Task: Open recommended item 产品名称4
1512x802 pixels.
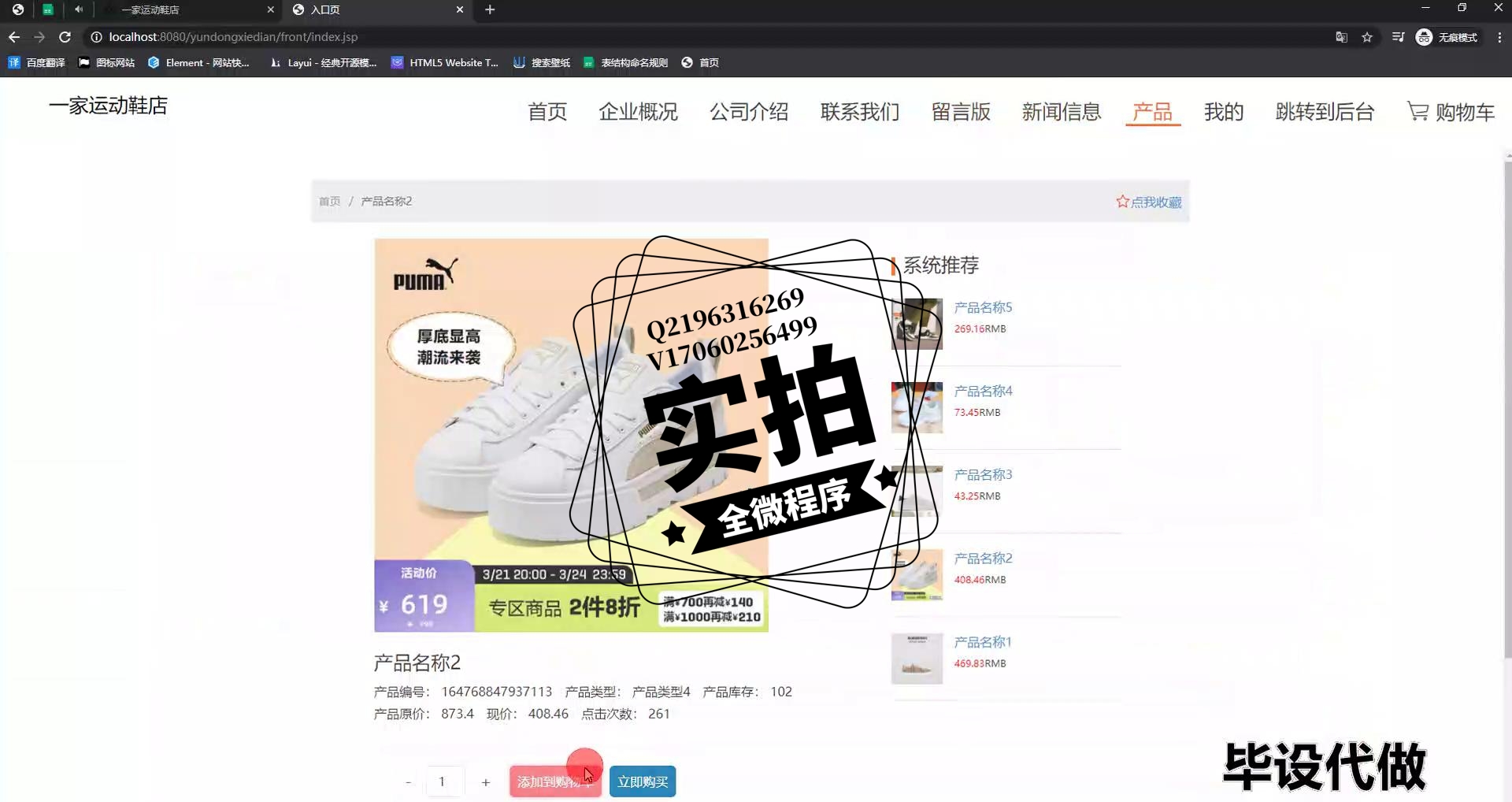Action: coord(983,391)
